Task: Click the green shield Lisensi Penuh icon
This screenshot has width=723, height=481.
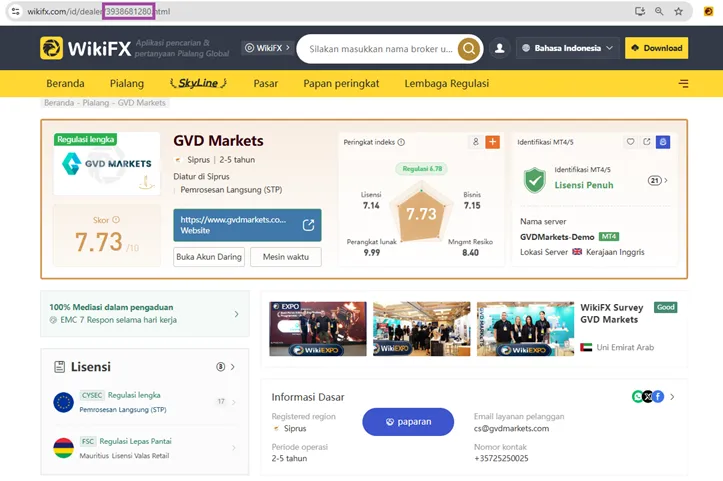Action: 534,180
